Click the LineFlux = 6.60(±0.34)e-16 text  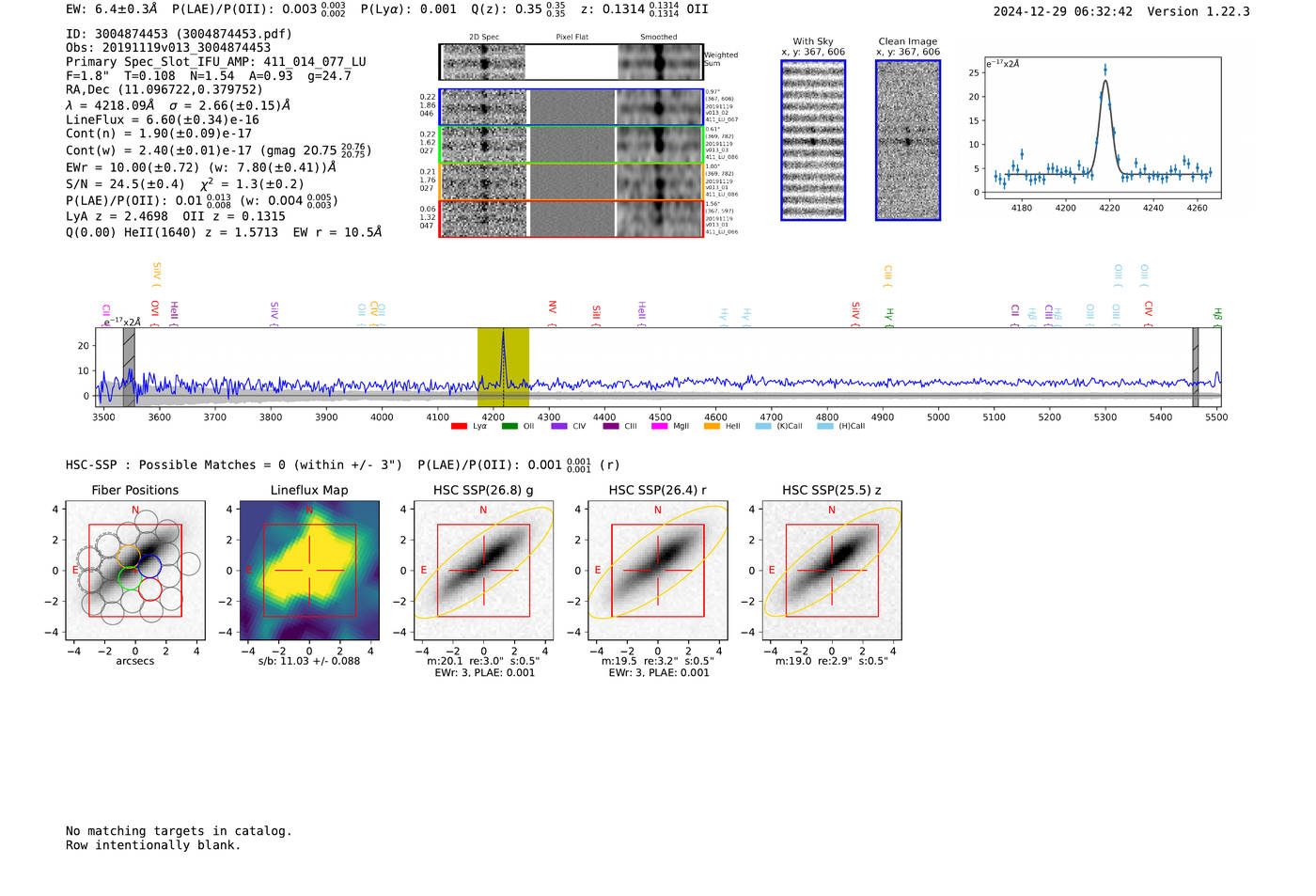(x=163, y=120)
